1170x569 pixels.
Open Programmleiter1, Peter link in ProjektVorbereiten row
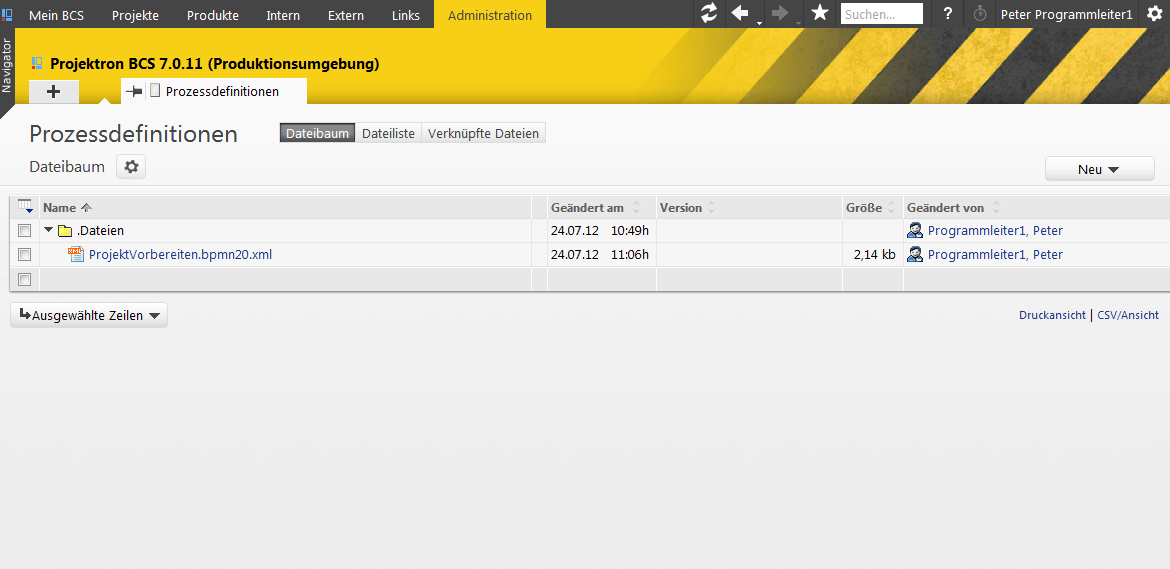pos(995,254)
